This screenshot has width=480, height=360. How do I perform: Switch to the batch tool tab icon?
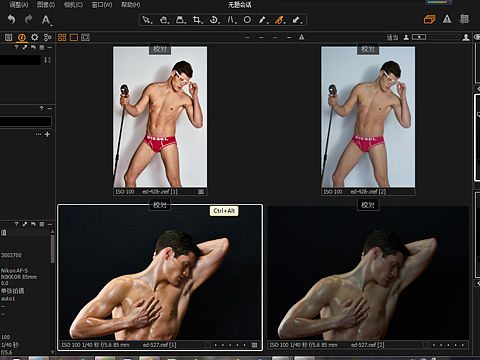point(48,37)
